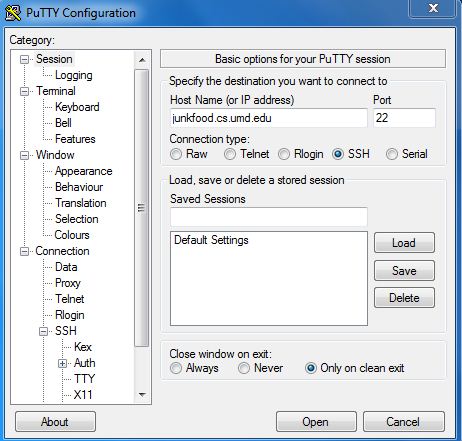Open the Appearance settings category
This screenshot has height=441, width=462.
pos(83,171)
